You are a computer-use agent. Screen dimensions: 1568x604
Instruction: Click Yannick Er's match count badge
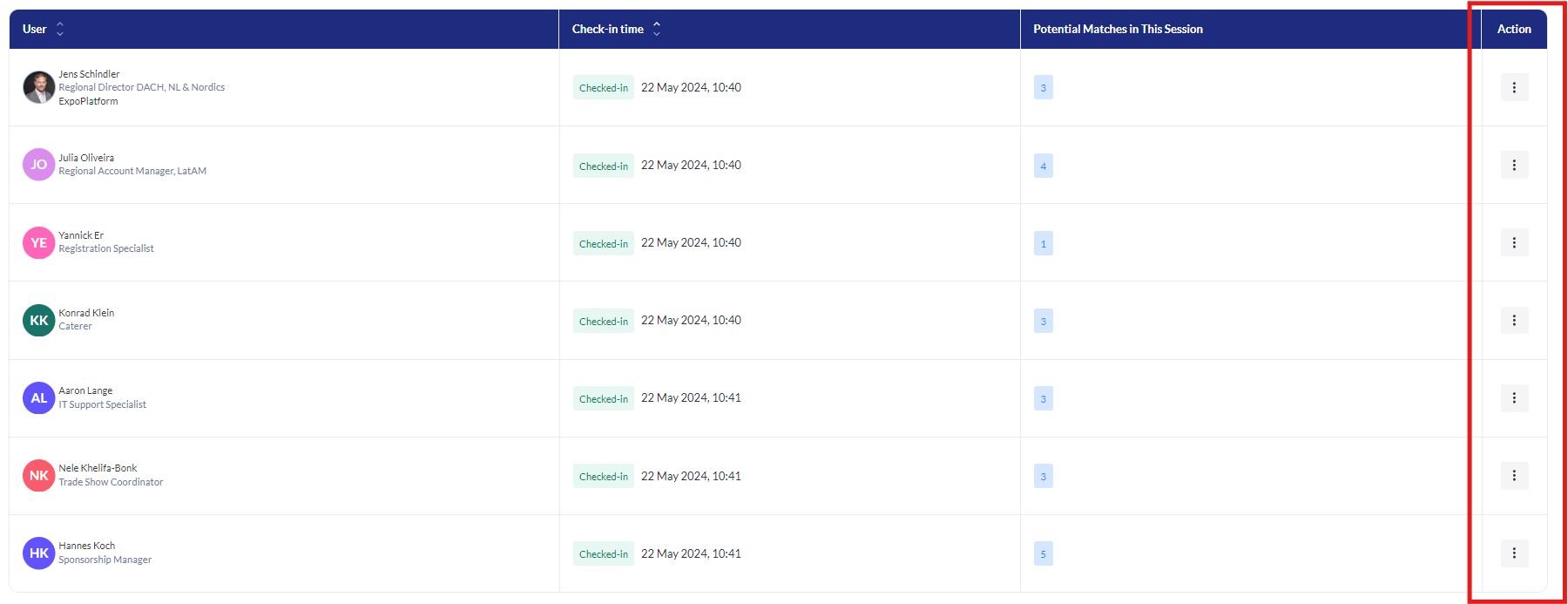[1043, 243]
